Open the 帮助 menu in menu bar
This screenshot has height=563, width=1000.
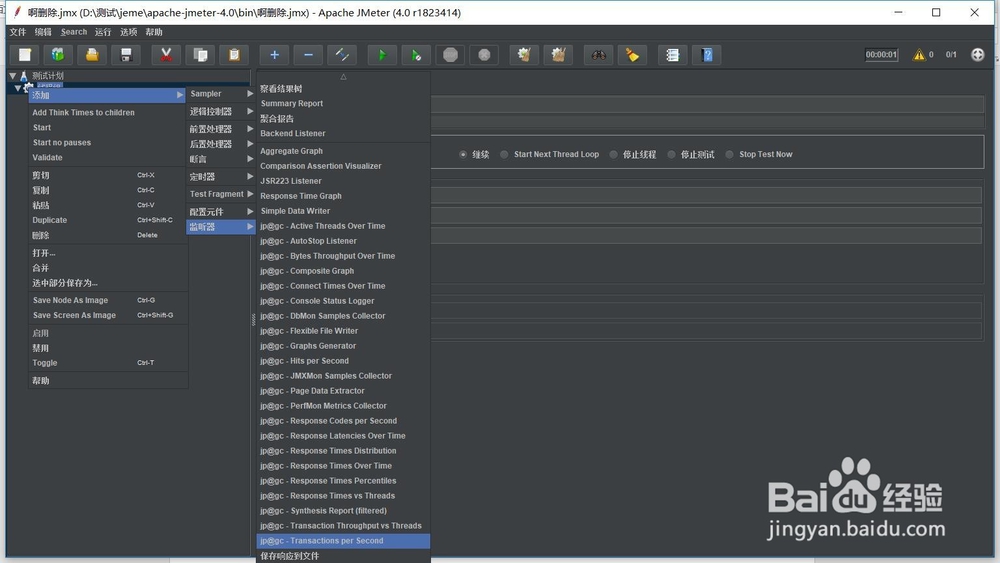(x=154, y=32)
